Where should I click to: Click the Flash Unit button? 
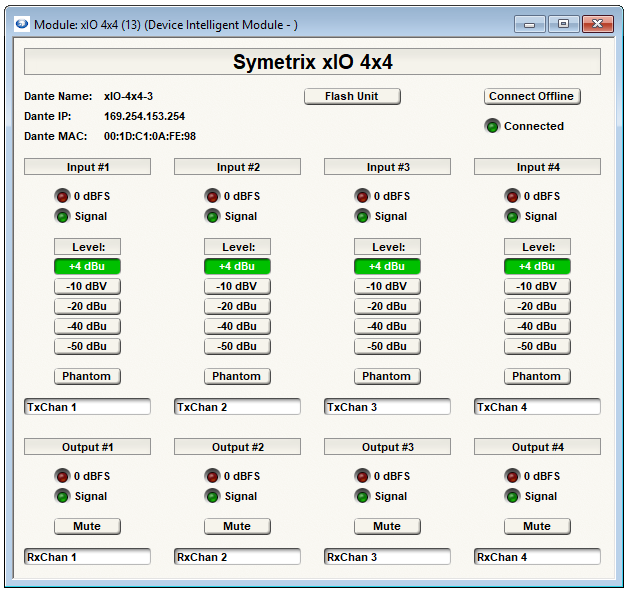(x=352, y=96)
